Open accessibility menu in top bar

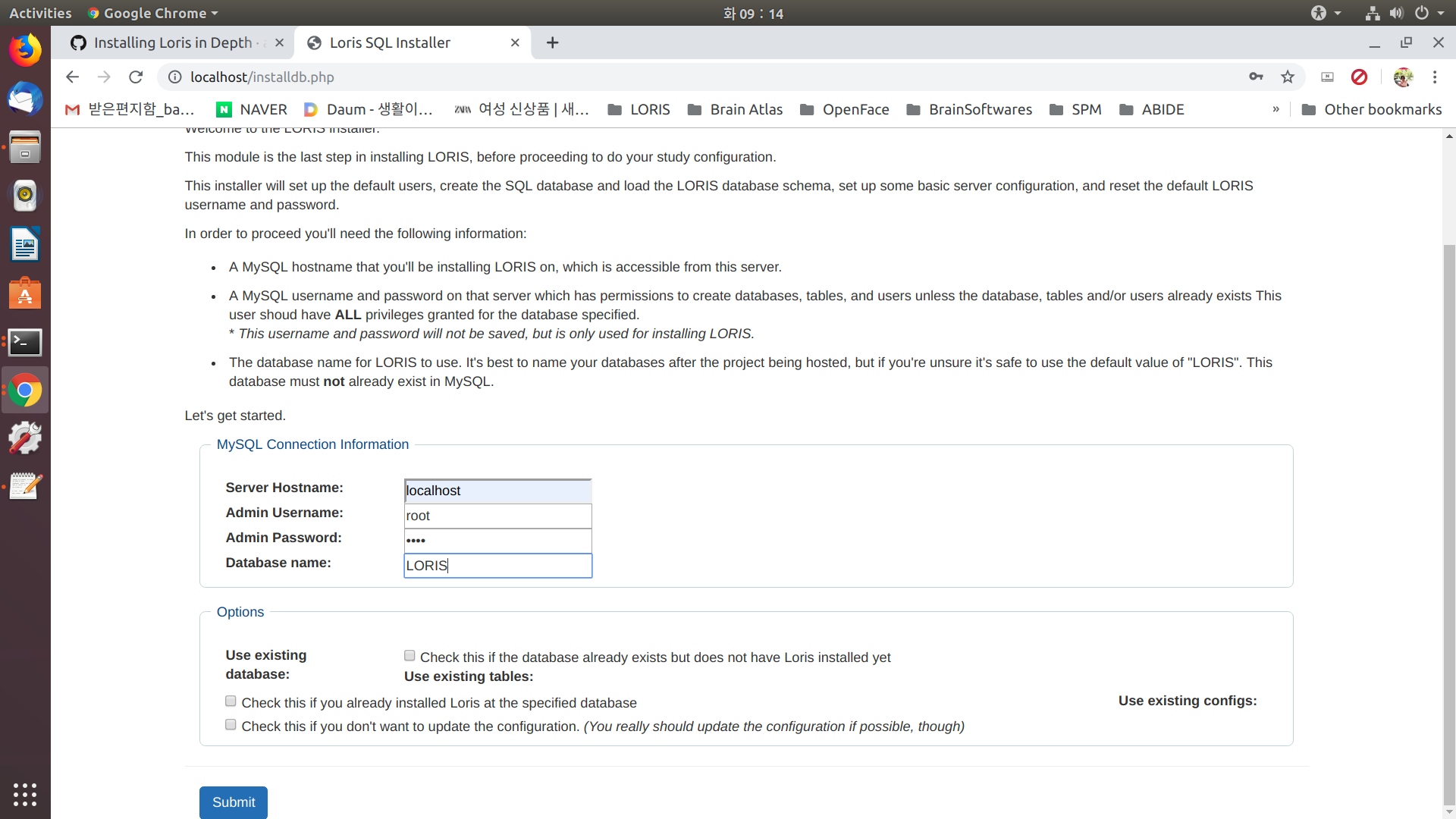(1326, 13)
